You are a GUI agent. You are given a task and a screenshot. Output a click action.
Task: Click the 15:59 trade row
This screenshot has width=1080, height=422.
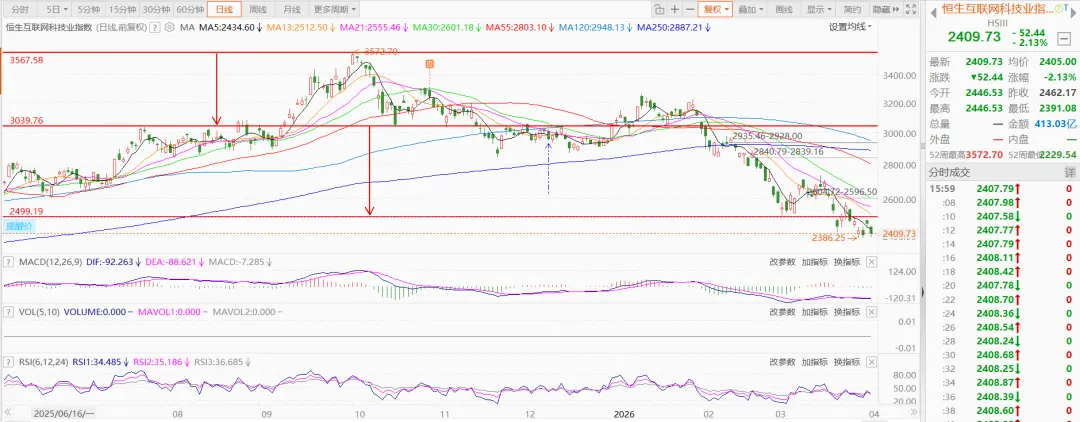[x=1001, y=189]
